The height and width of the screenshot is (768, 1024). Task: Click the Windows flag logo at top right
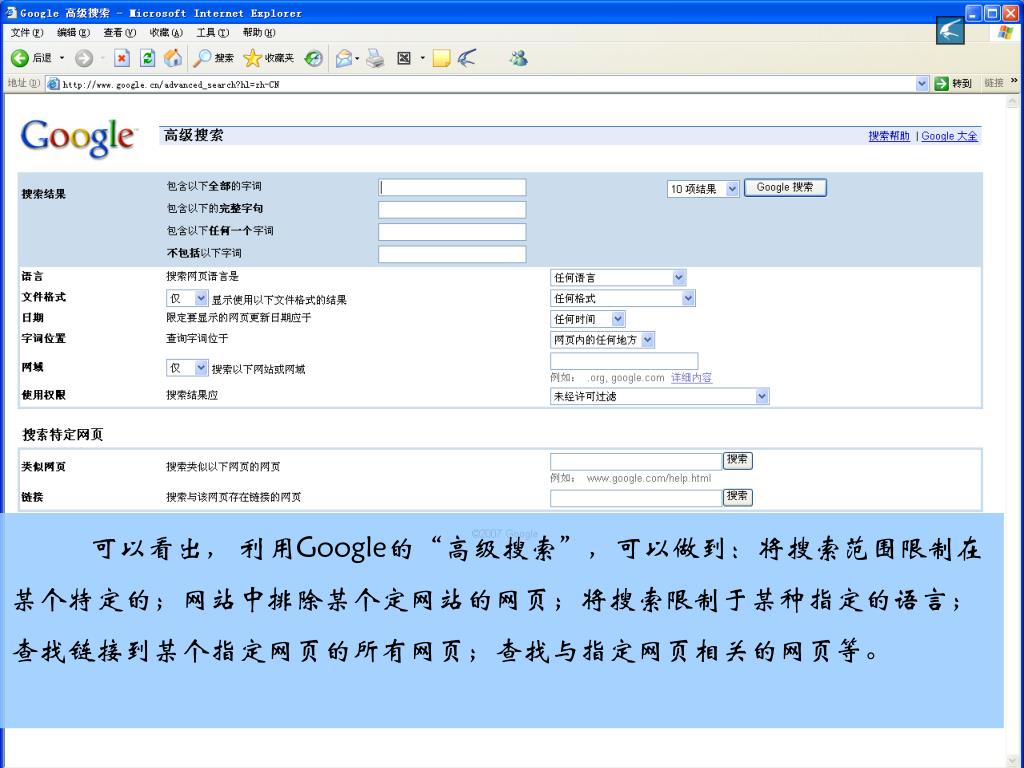pos(1006,33)
